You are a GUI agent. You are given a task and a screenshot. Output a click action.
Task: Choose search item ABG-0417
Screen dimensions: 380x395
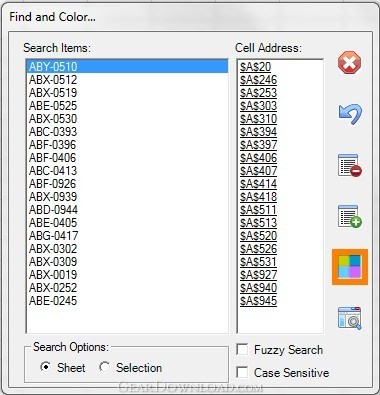click(127, 235)
